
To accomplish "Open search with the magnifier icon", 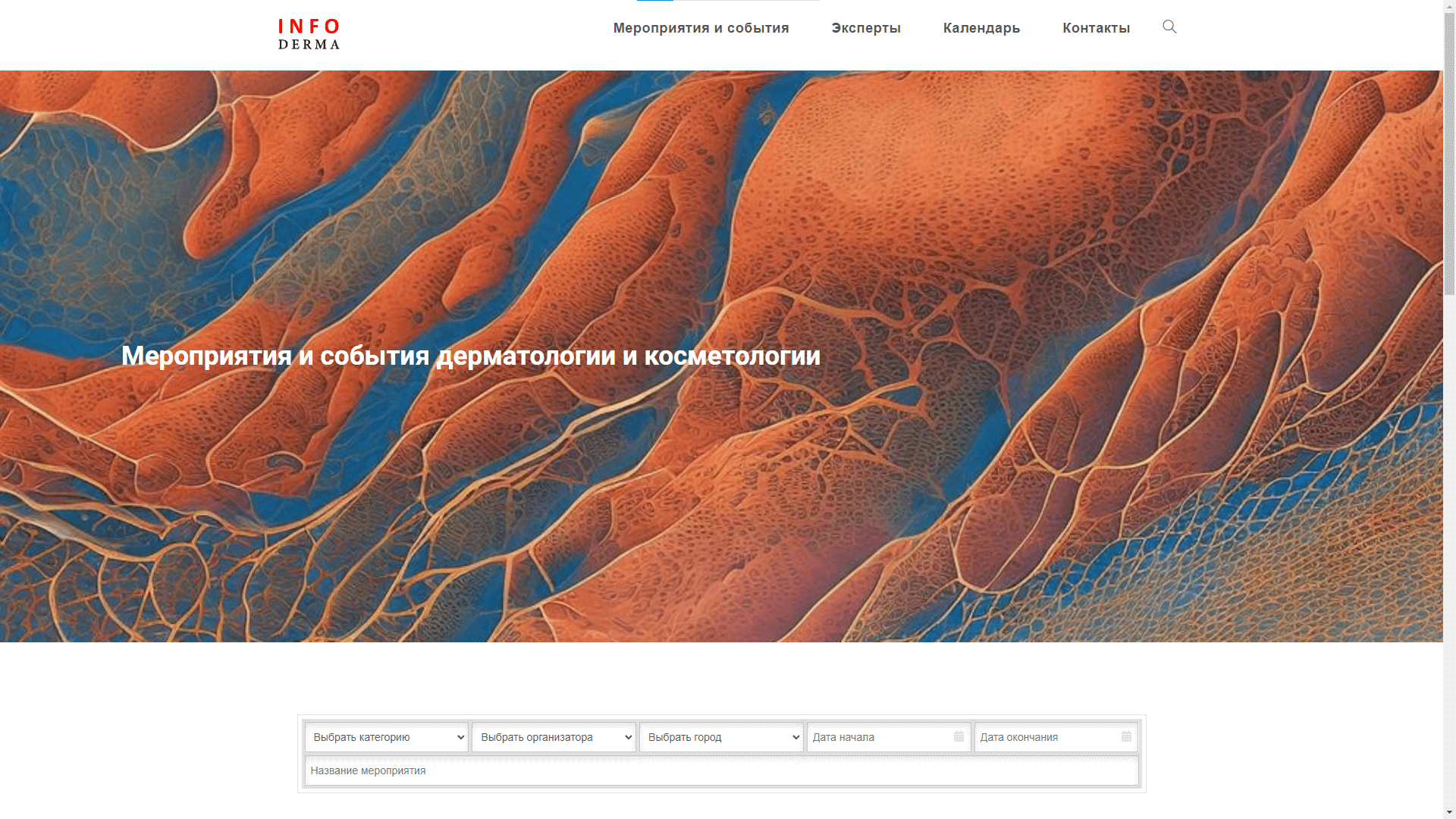I will coord(1169,27).
